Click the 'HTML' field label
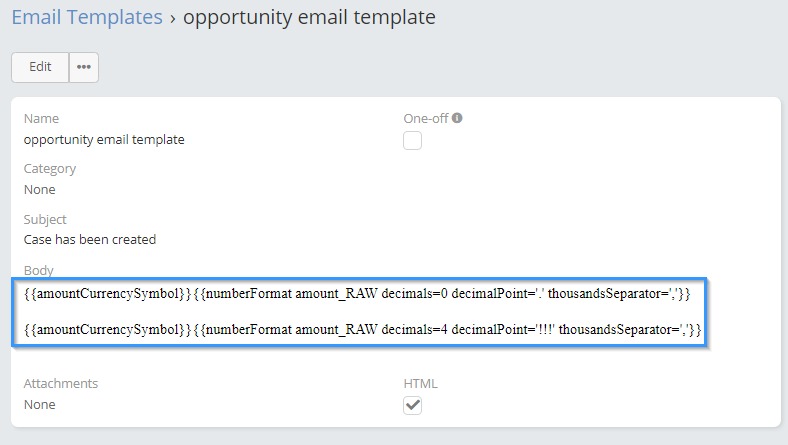Screen dimensions: 788x445 tap(420, 383)
